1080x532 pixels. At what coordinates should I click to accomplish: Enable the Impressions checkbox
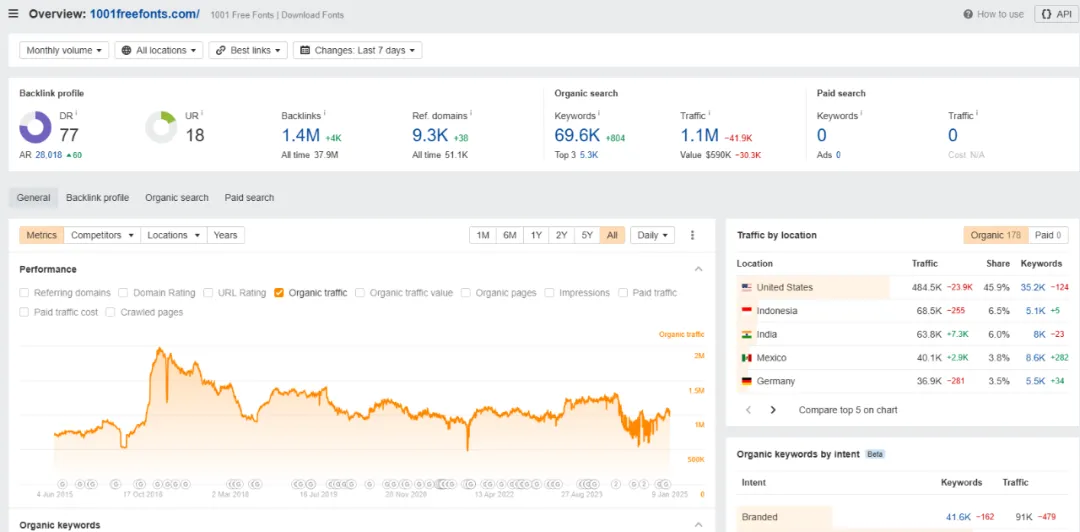point(549,293)
